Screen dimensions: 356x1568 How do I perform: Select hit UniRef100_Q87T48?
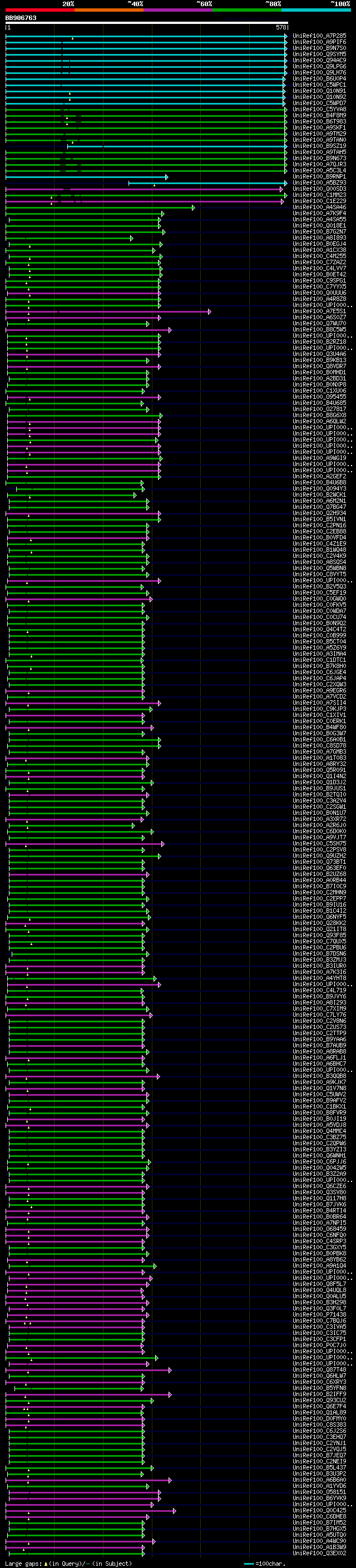click(x=319, y=1369)
